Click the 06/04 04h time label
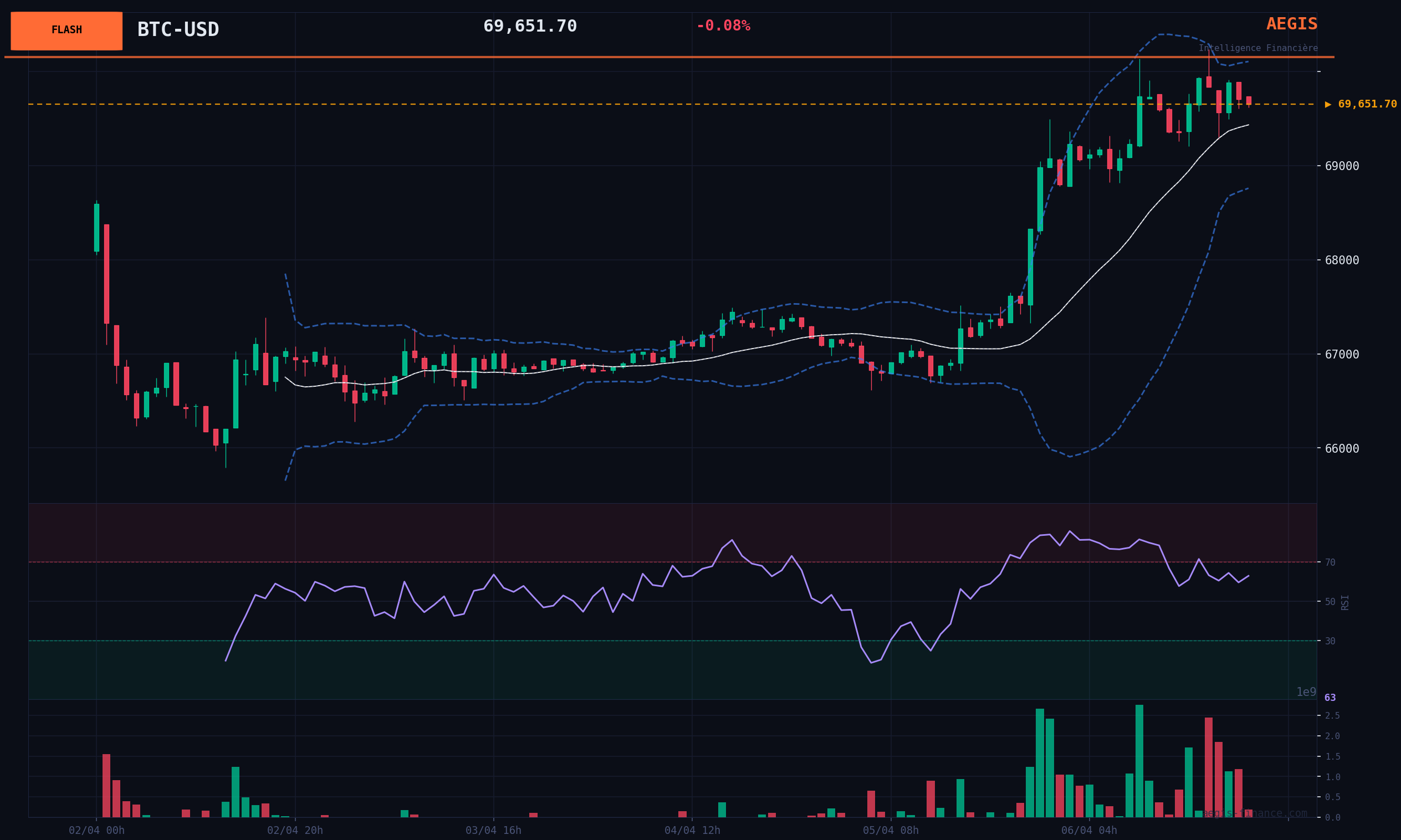 click(x=1089, y=831)
